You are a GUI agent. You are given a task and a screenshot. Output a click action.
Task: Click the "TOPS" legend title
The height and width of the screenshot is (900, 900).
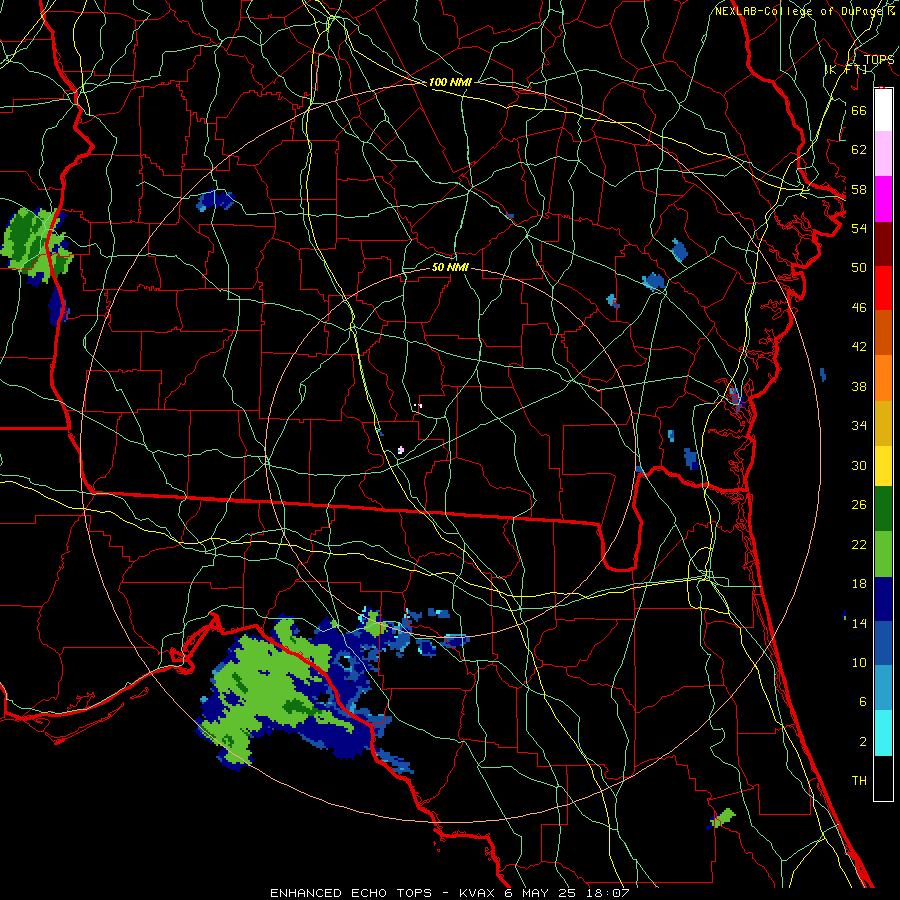pos(879,59)
